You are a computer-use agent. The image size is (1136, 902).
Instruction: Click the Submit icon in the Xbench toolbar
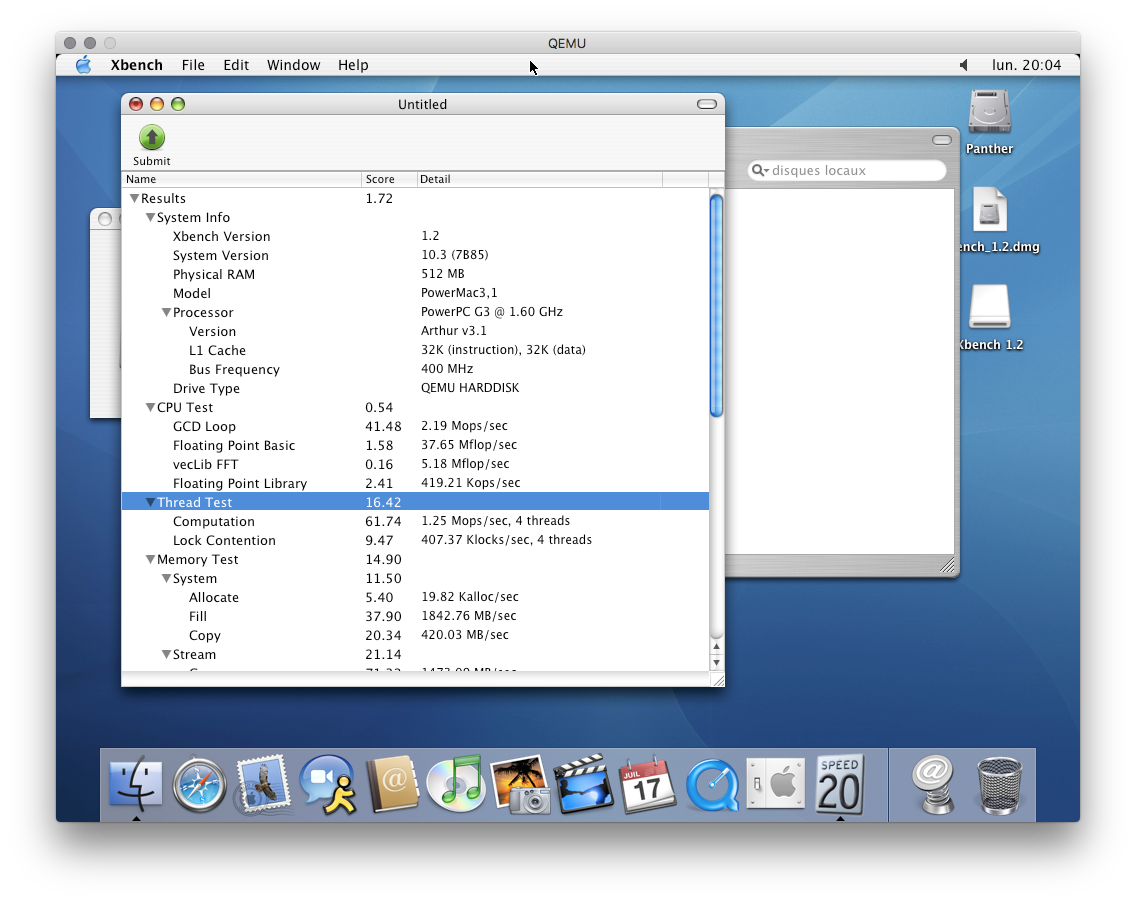[151, 137]
